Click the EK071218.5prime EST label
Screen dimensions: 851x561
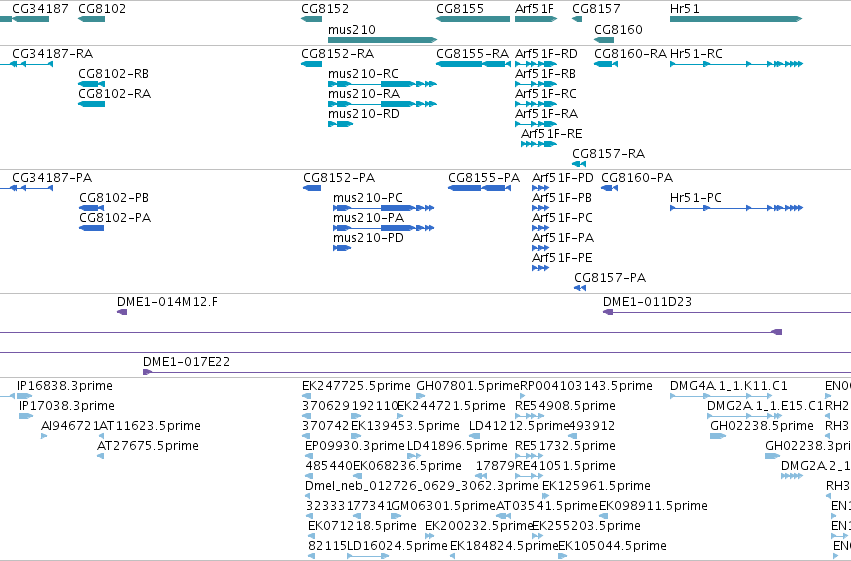[362, 526]
